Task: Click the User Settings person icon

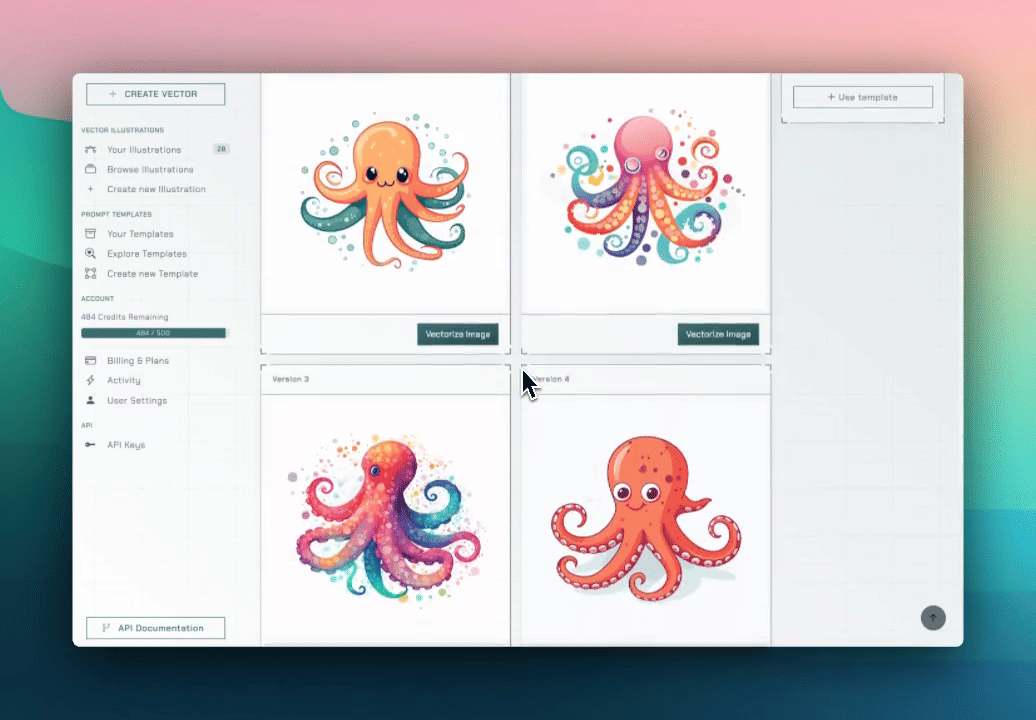Action: point(90,400)
